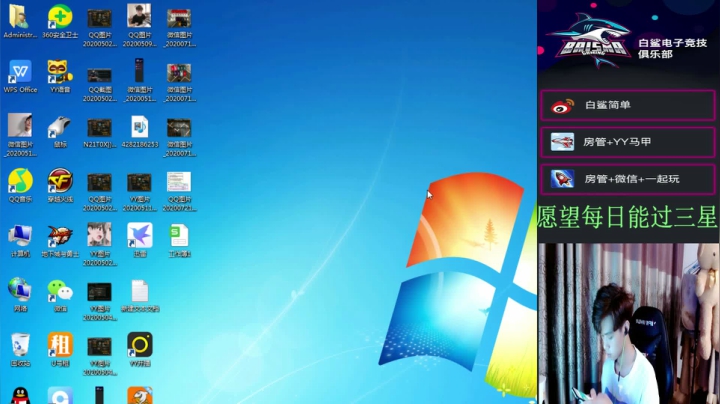Click the 房管+微信+一起玩 banner
The image size is (720, 404).
[x=628, y=179]
